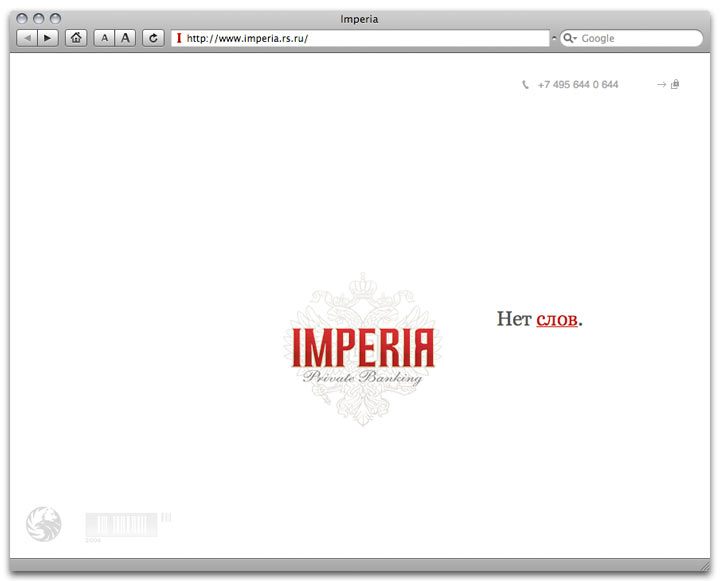Click the browser Forward arrow button
This screenshot has height=581, width=720.
tap(47, 38)
